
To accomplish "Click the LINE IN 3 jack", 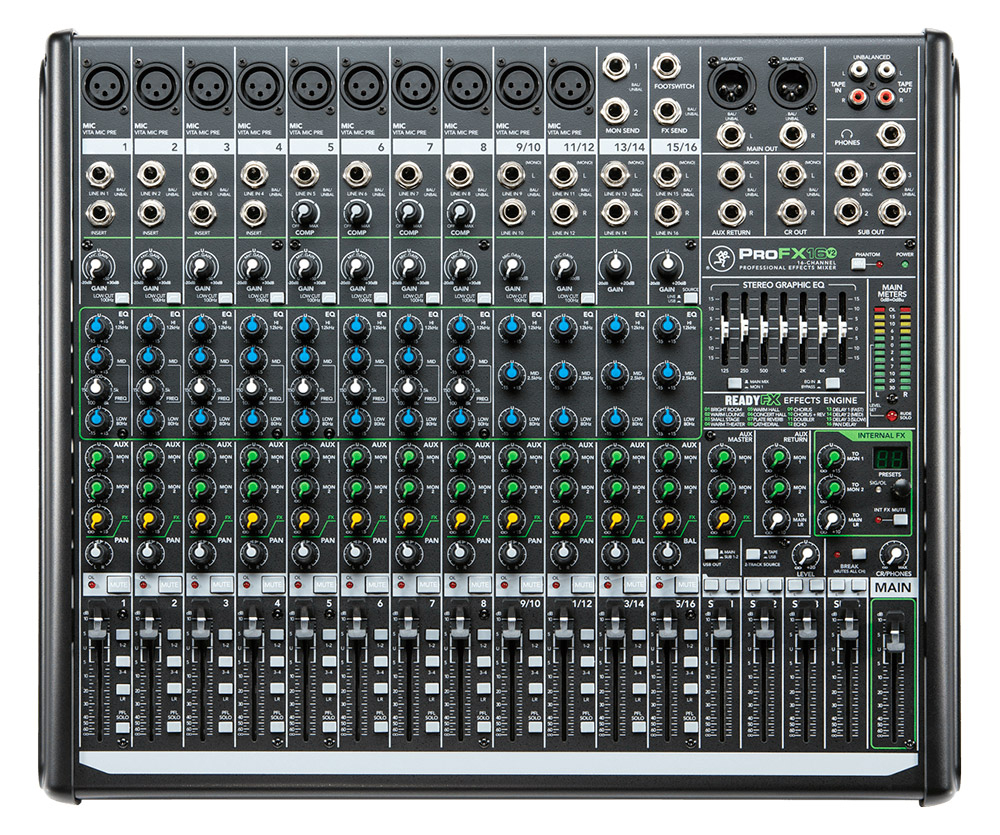I will tap(201, 176).
